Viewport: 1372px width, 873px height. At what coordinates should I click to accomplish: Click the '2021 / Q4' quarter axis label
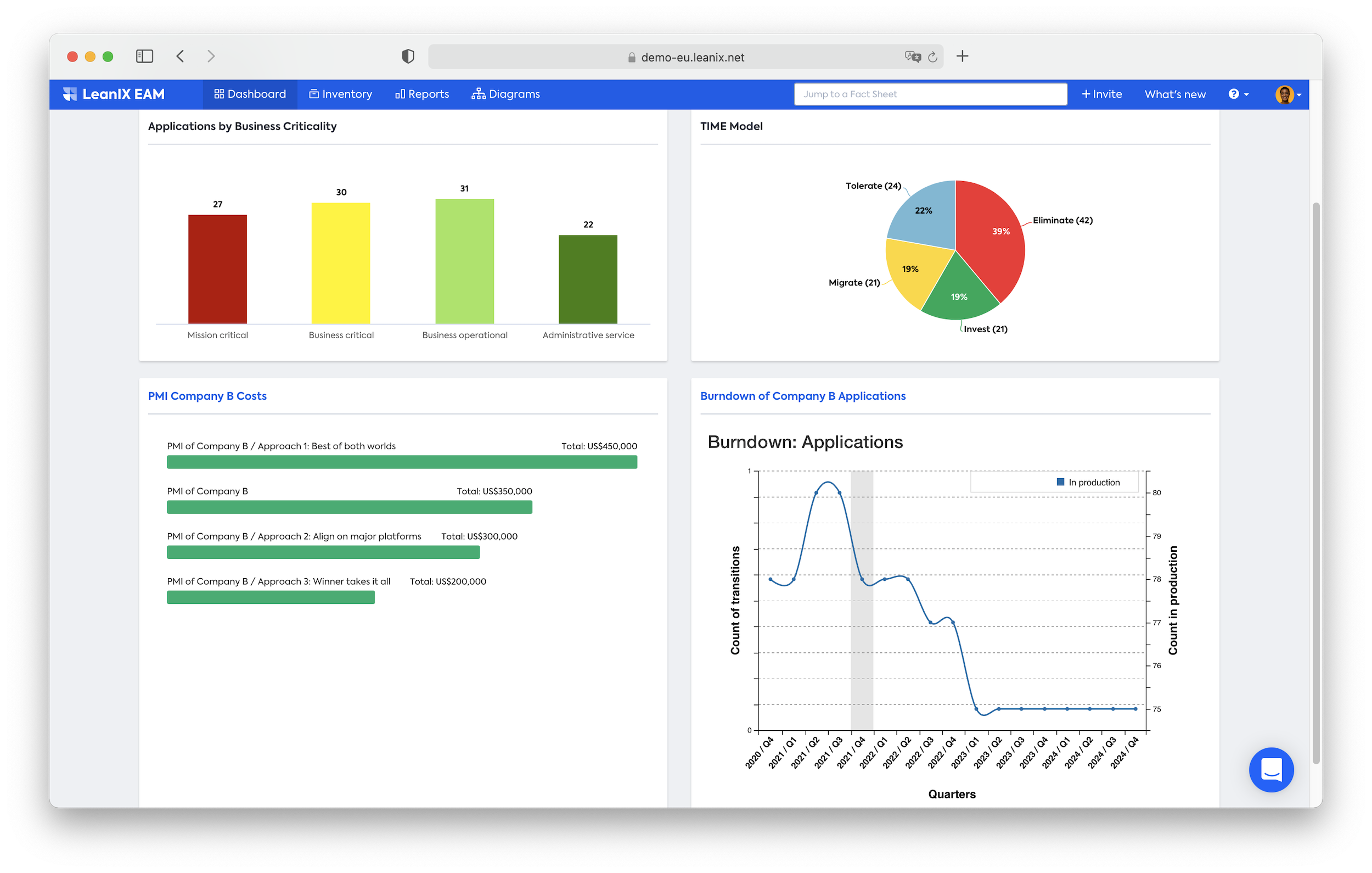click(851, 753)
